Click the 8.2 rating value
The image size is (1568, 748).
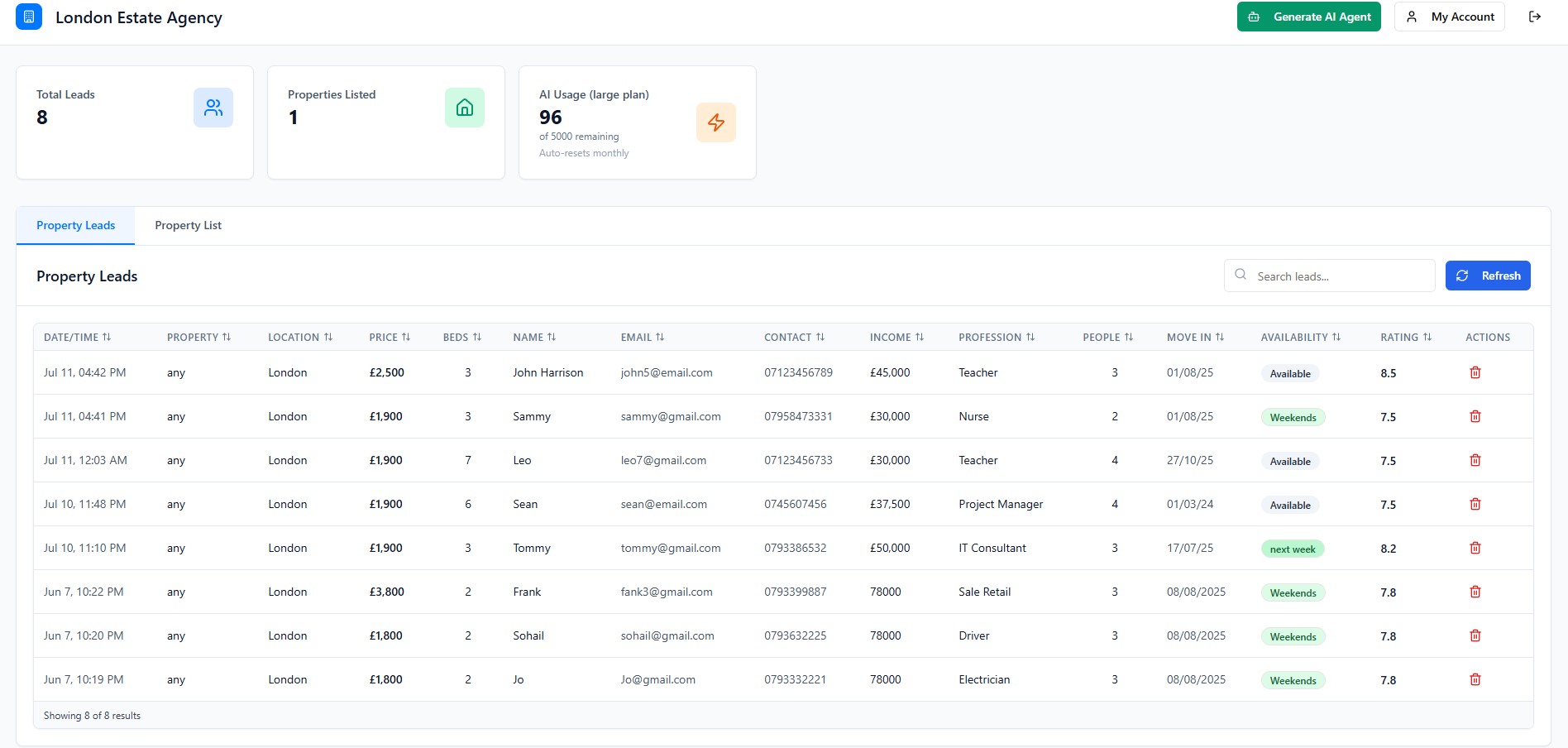tap(1388, 549)
